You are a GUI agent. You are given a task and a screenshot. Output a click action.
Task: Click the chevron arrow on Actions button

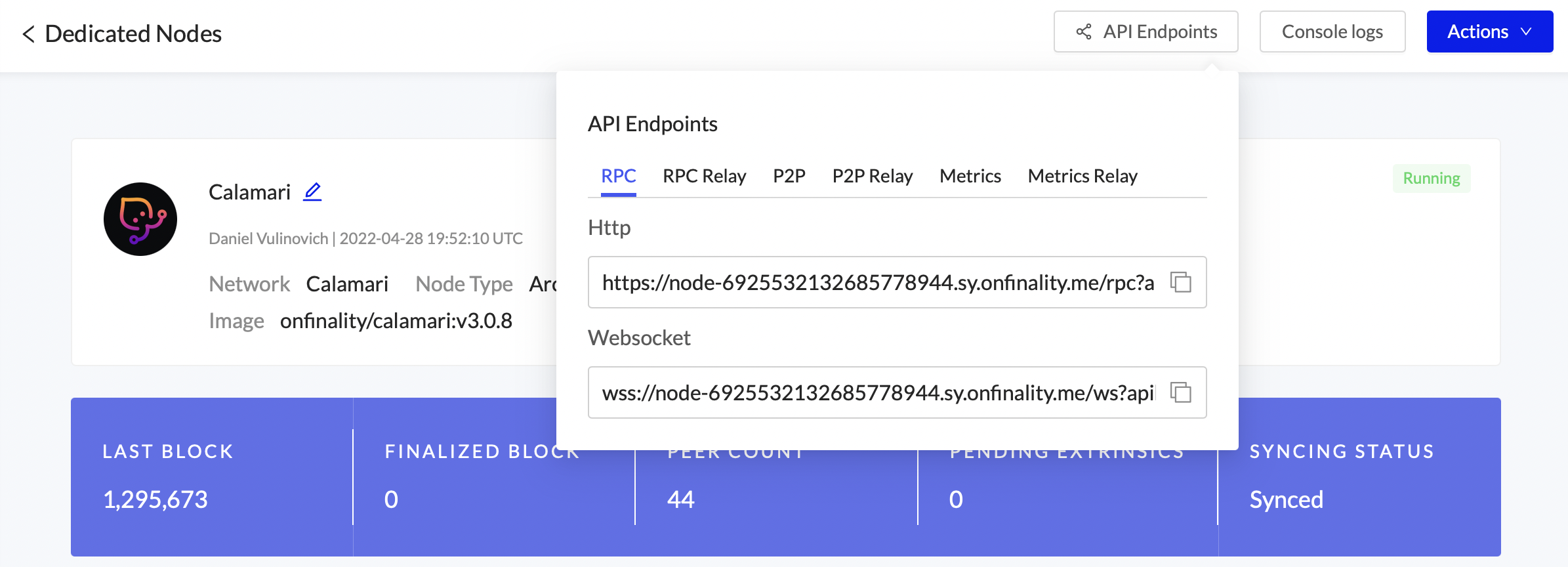pos(1527,31)
